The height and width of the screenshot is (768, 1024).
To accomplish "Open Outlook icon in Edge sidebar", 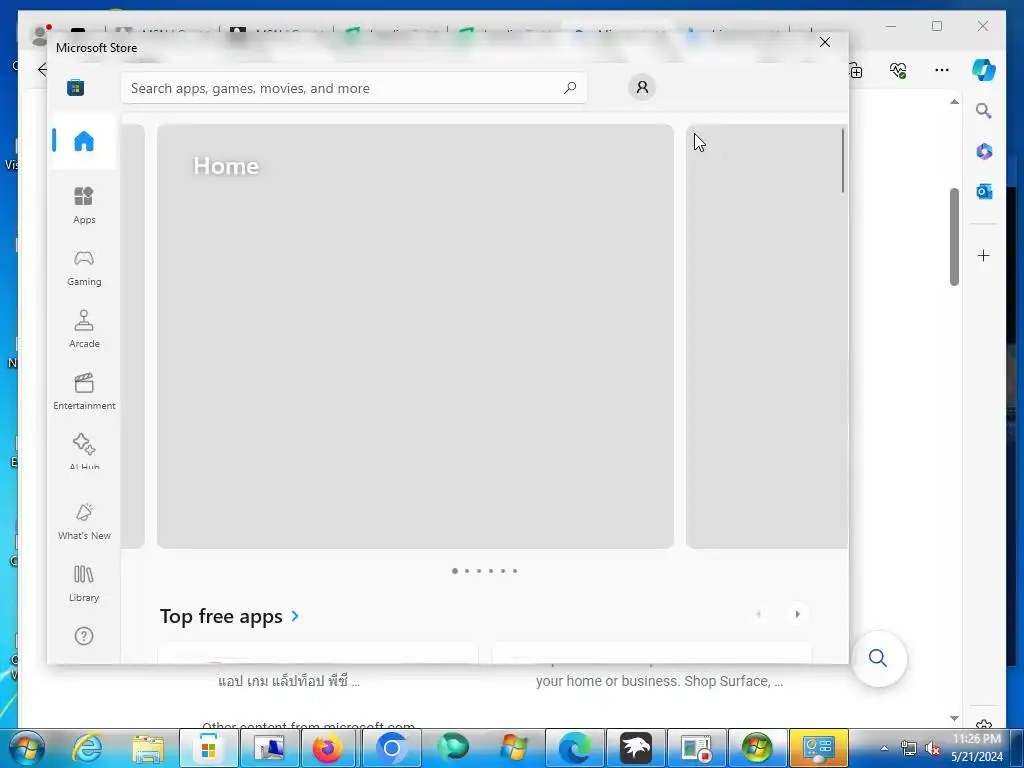I will (x=984, y=191).
